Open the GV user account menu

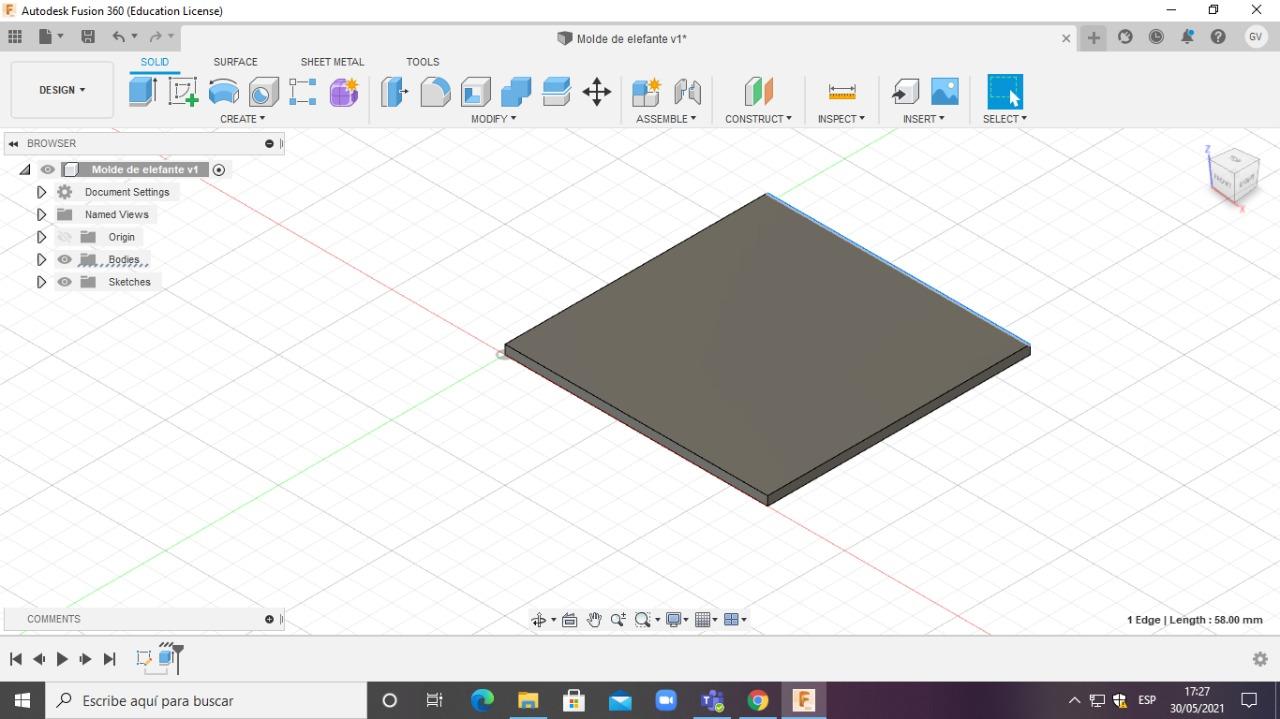pyautogui.click(x=1256, y=37)
